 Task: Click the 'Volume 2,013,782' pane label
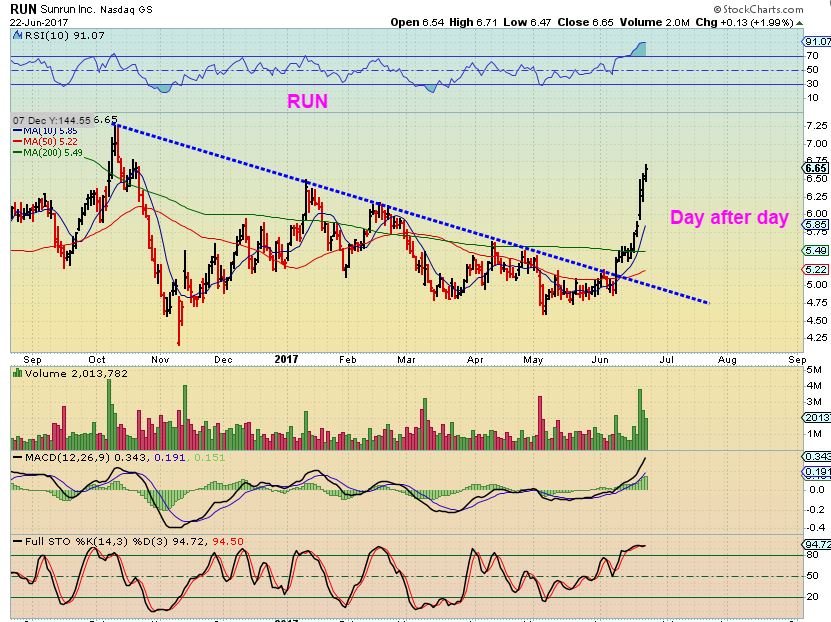pos(76,374)
